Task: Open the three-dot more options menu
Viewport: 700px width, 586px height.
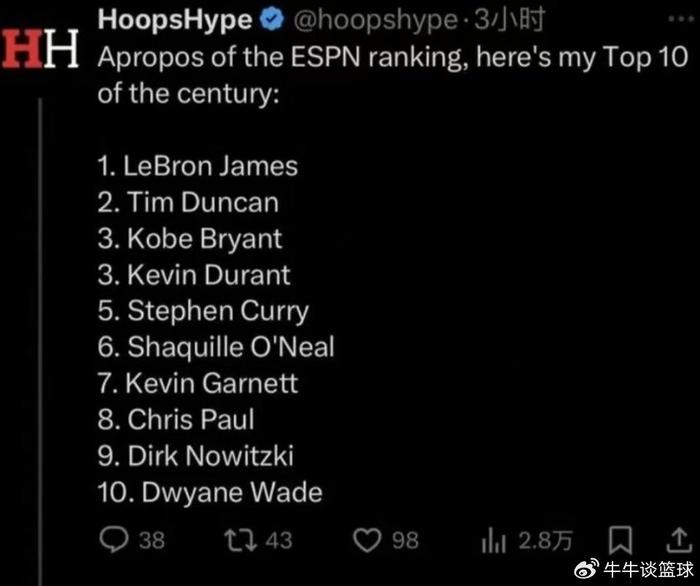Action: (x=681, y=19)
